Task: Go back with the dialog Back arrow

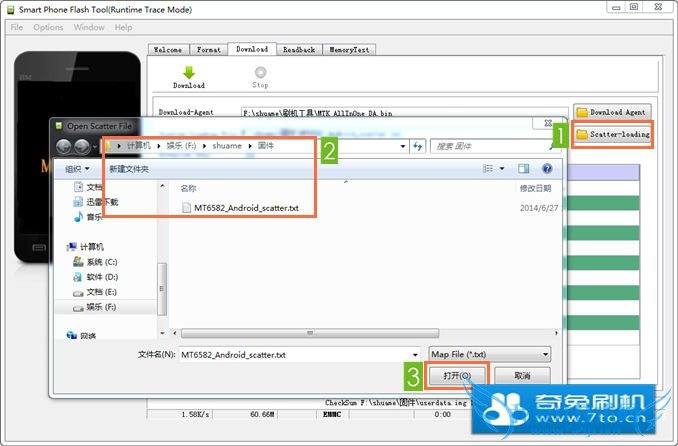Action: (64, 147)
